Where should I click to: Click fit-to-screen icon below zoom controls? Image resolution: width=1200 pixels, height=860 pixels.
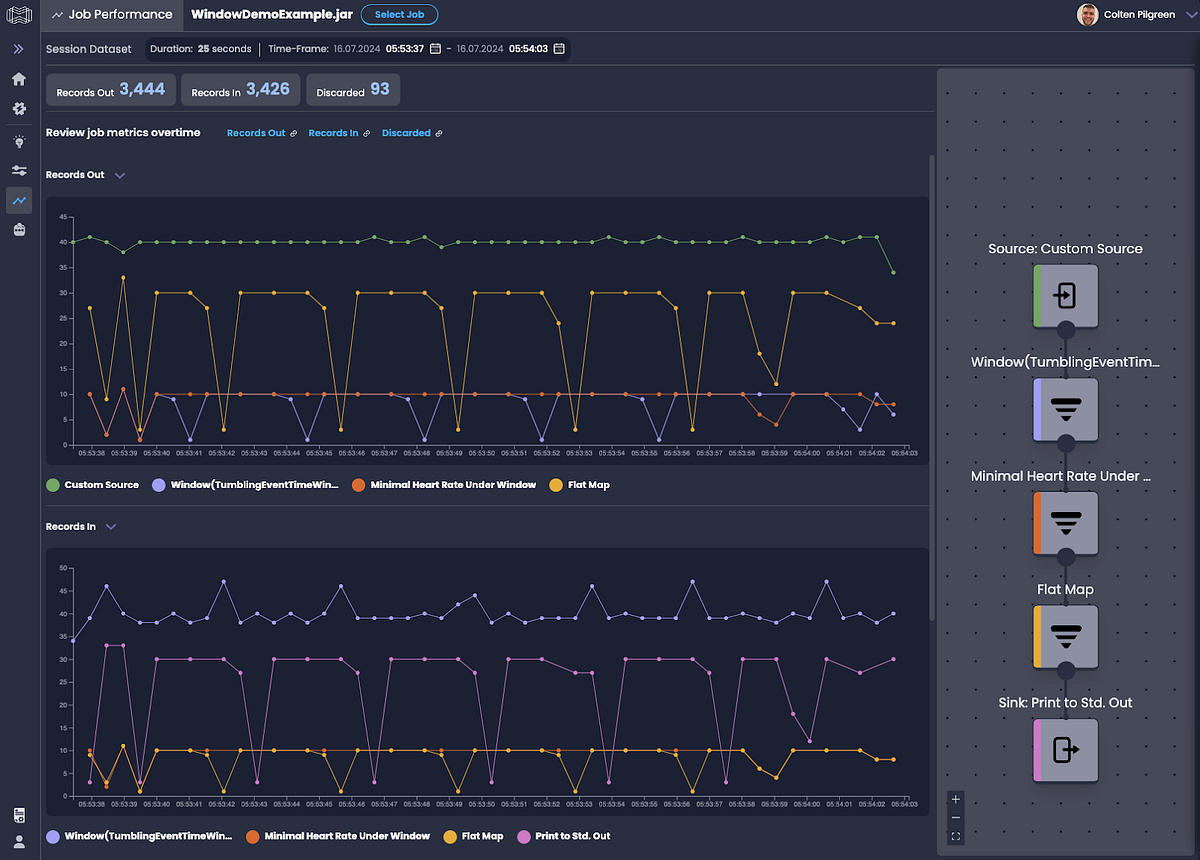[x=955, y=835]
